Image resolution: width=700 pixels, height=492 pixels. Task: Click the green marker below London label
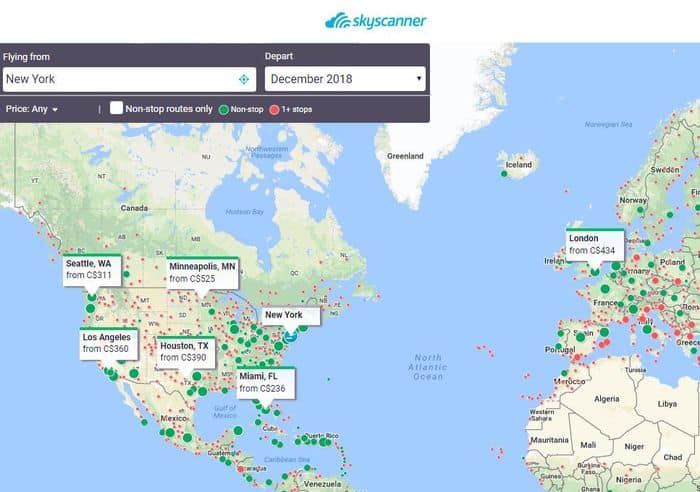pos(595,271)
